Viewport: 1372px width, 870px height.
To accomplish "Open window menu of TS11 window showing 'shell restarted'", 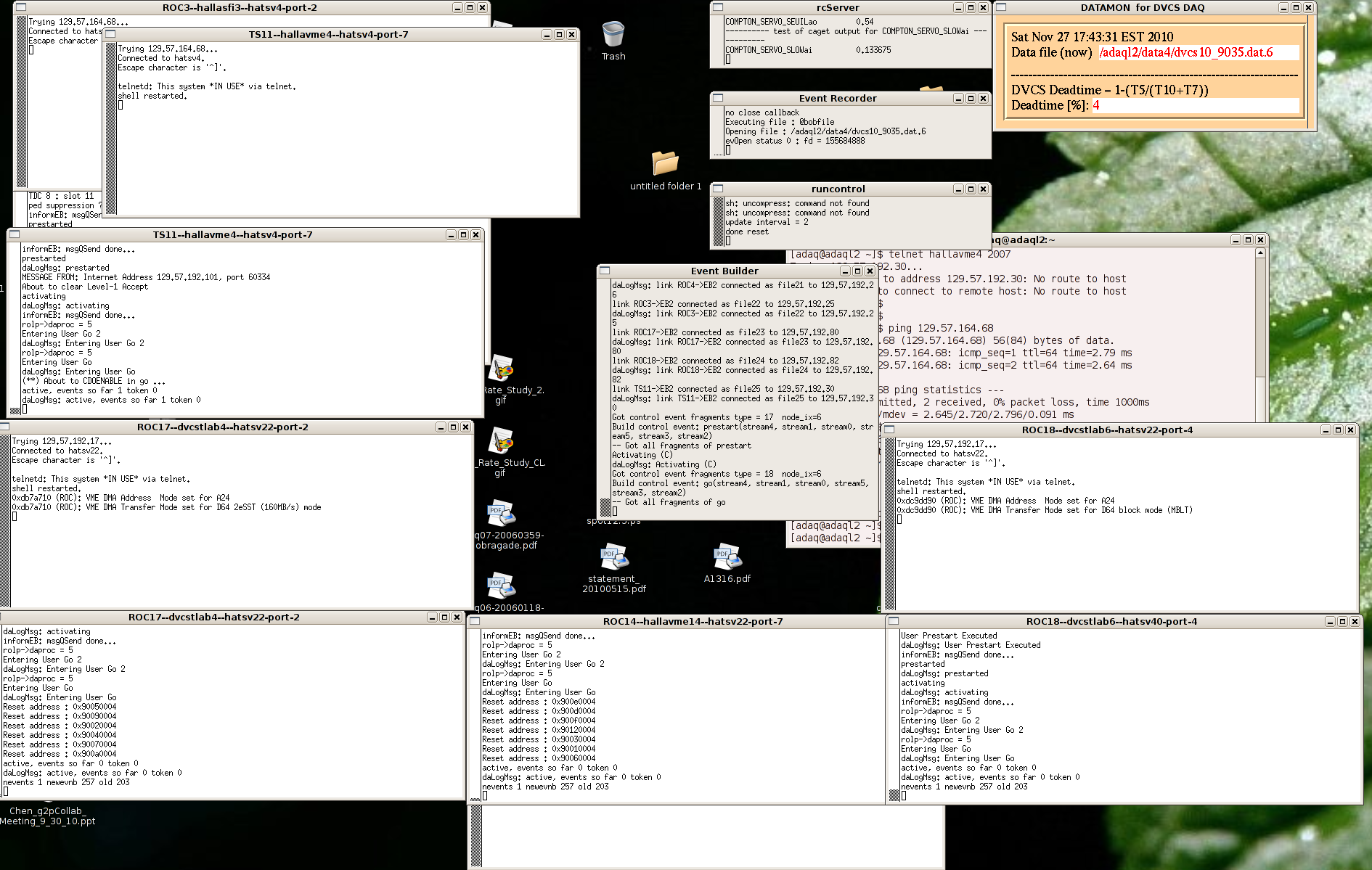I will pos(110,34).
